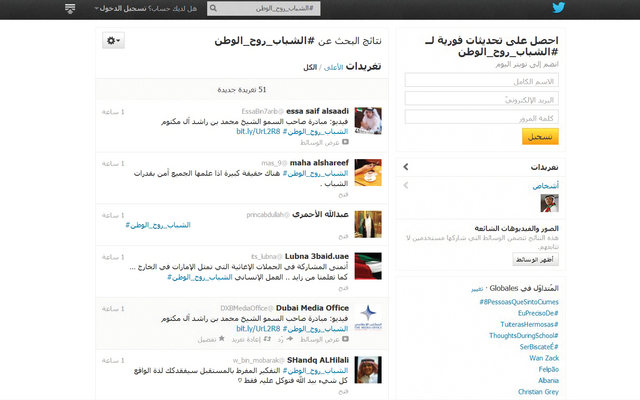Click hashtag in عبدالله الأحمري tweet

158,225
